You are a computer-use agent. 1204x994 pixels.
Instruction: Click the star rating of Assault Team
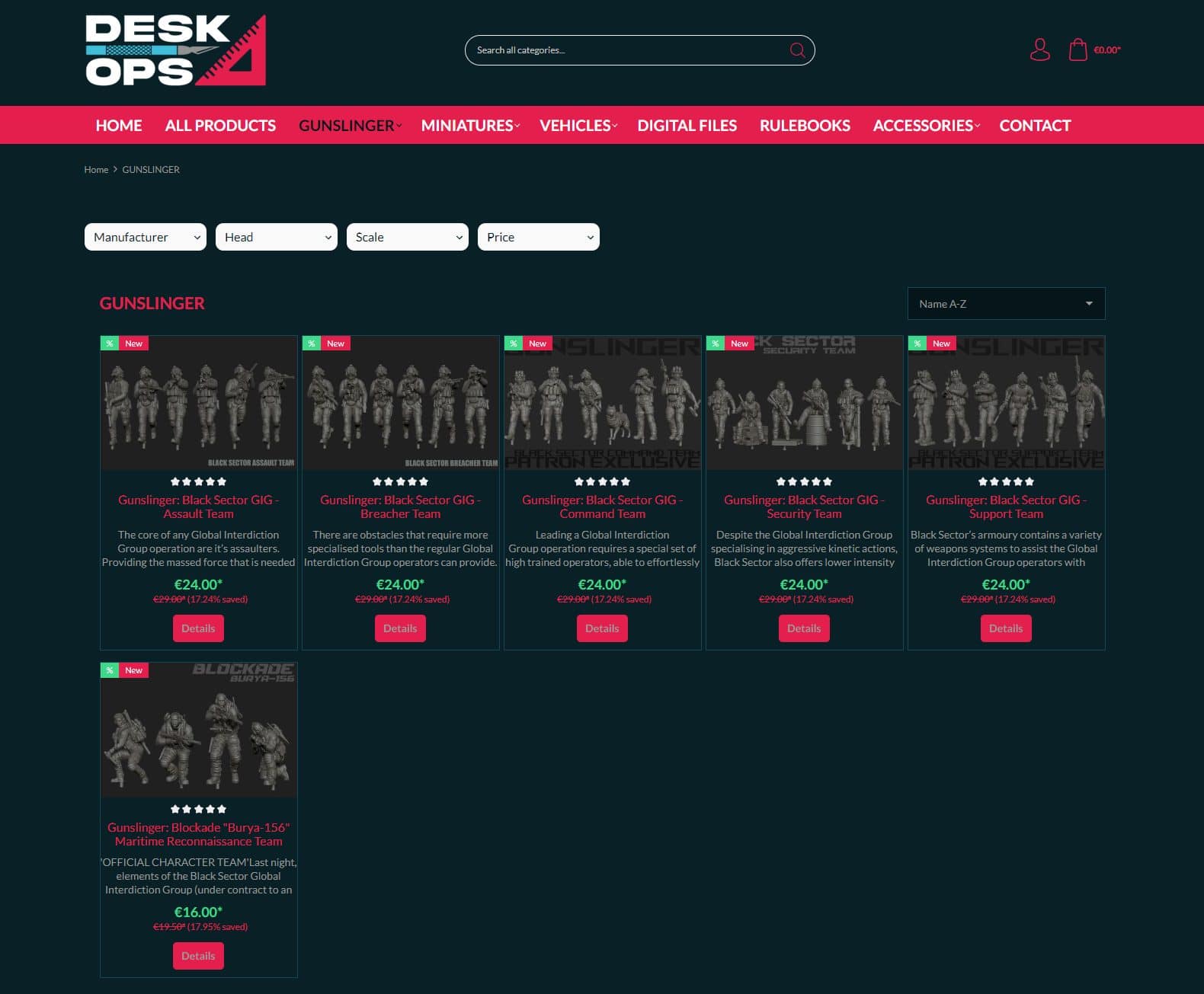tap(198, 481)
